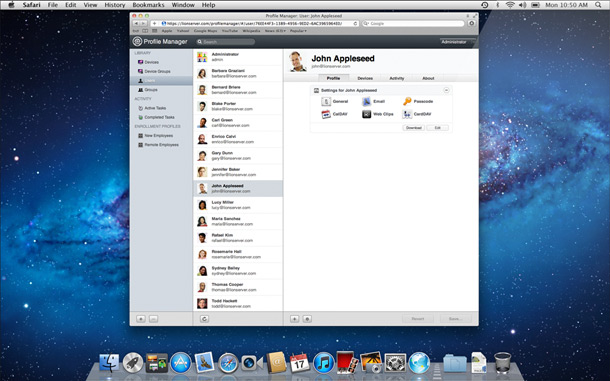Select Lucy Miller in the user list

click(x=238, y=205)
